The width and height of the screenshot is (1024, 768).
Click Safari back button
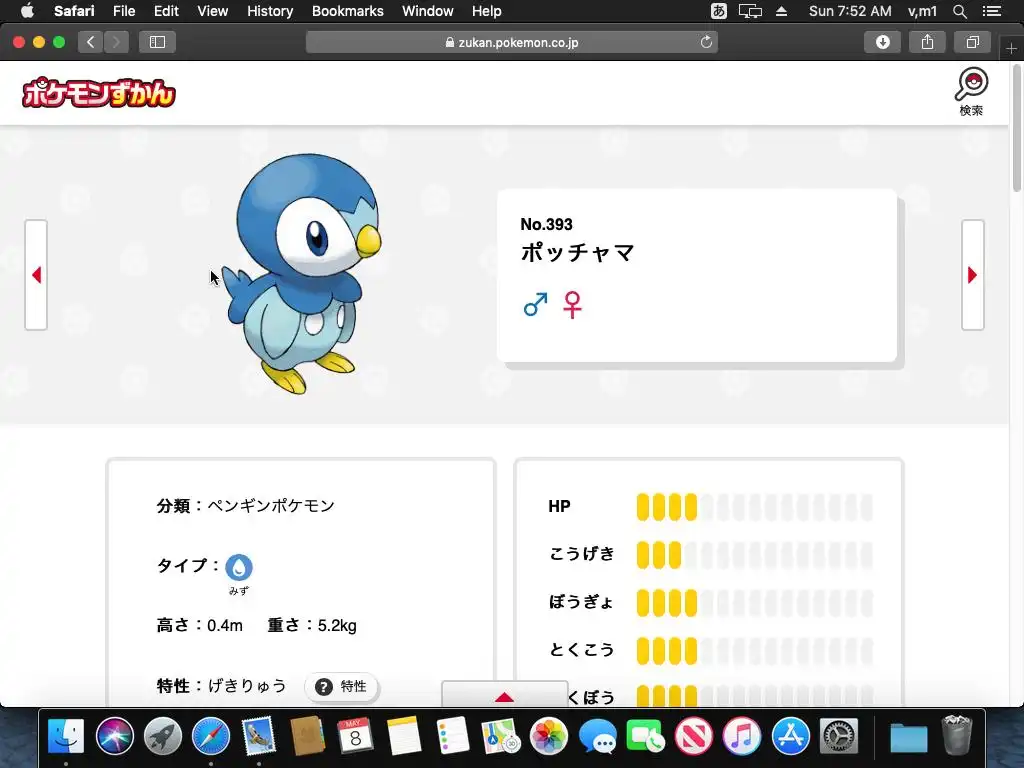point(91,42)
